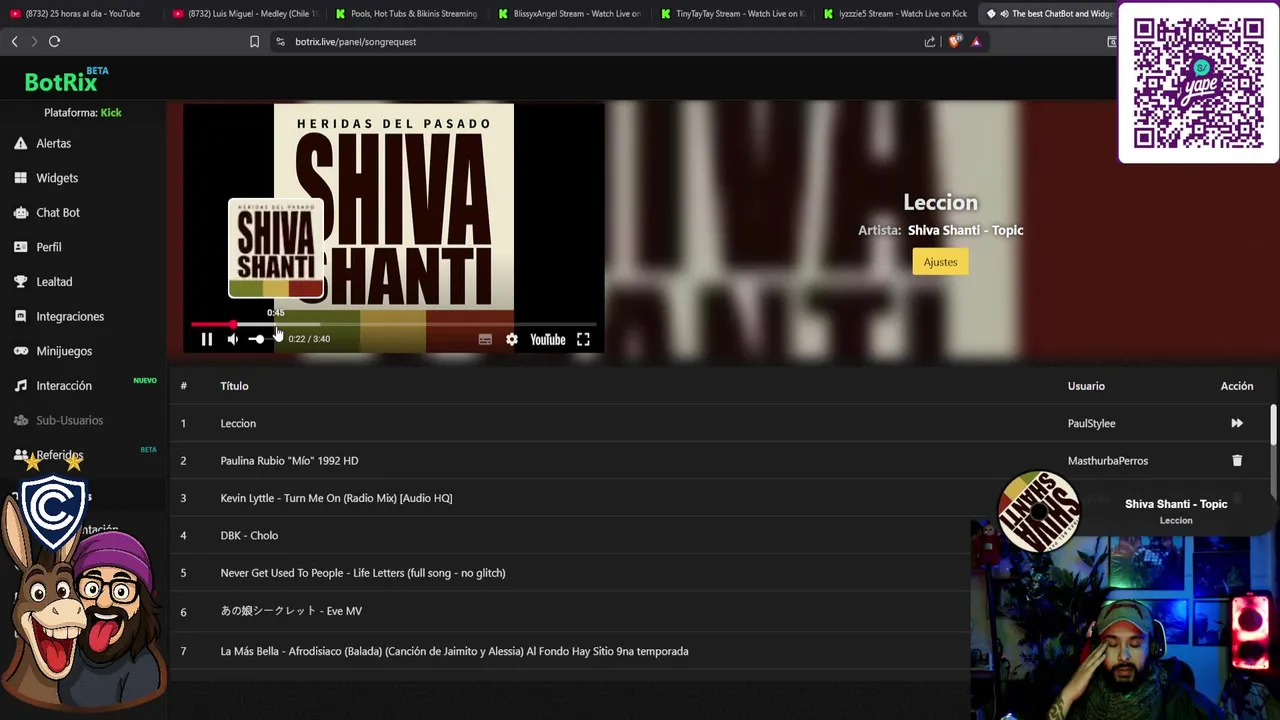Click the address bar botrix.live URL
The width and height of the screenshot is (1280, 720).
point(355,42)
